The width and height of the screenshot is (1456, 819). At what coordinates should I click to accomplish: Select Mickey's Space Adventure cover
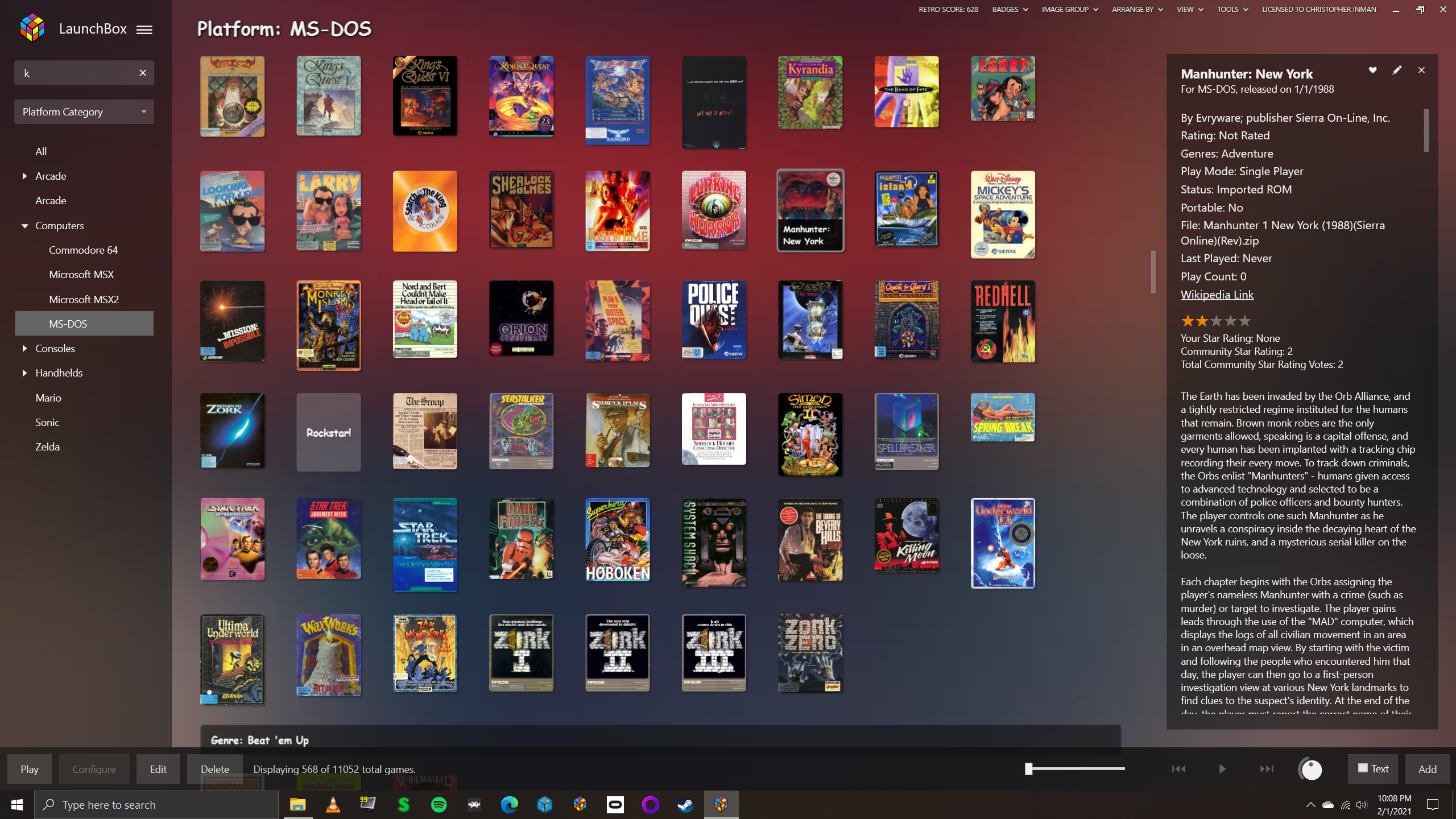pyautogui.click(x=1003, y=214)
